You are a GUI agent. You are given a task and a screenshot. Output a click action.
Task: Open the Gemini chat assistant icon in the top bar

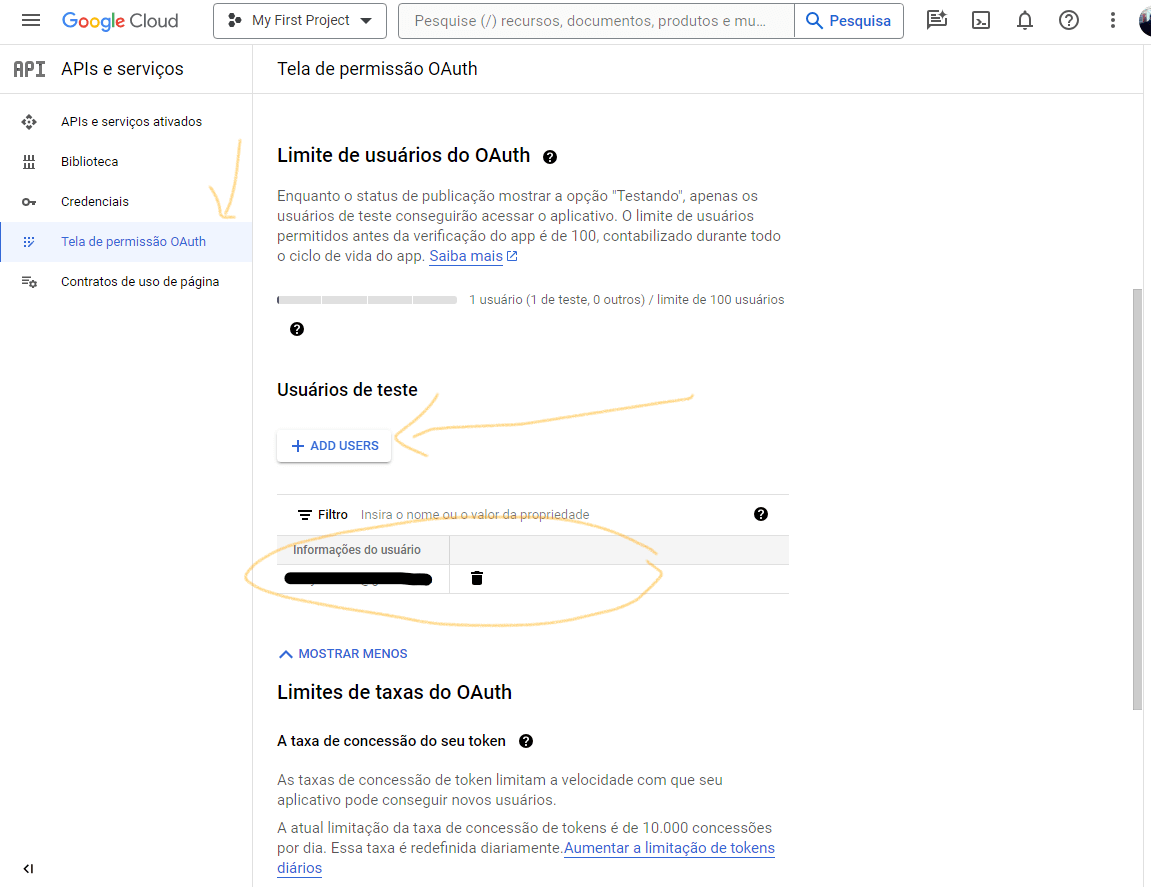(x=936, y=21)
